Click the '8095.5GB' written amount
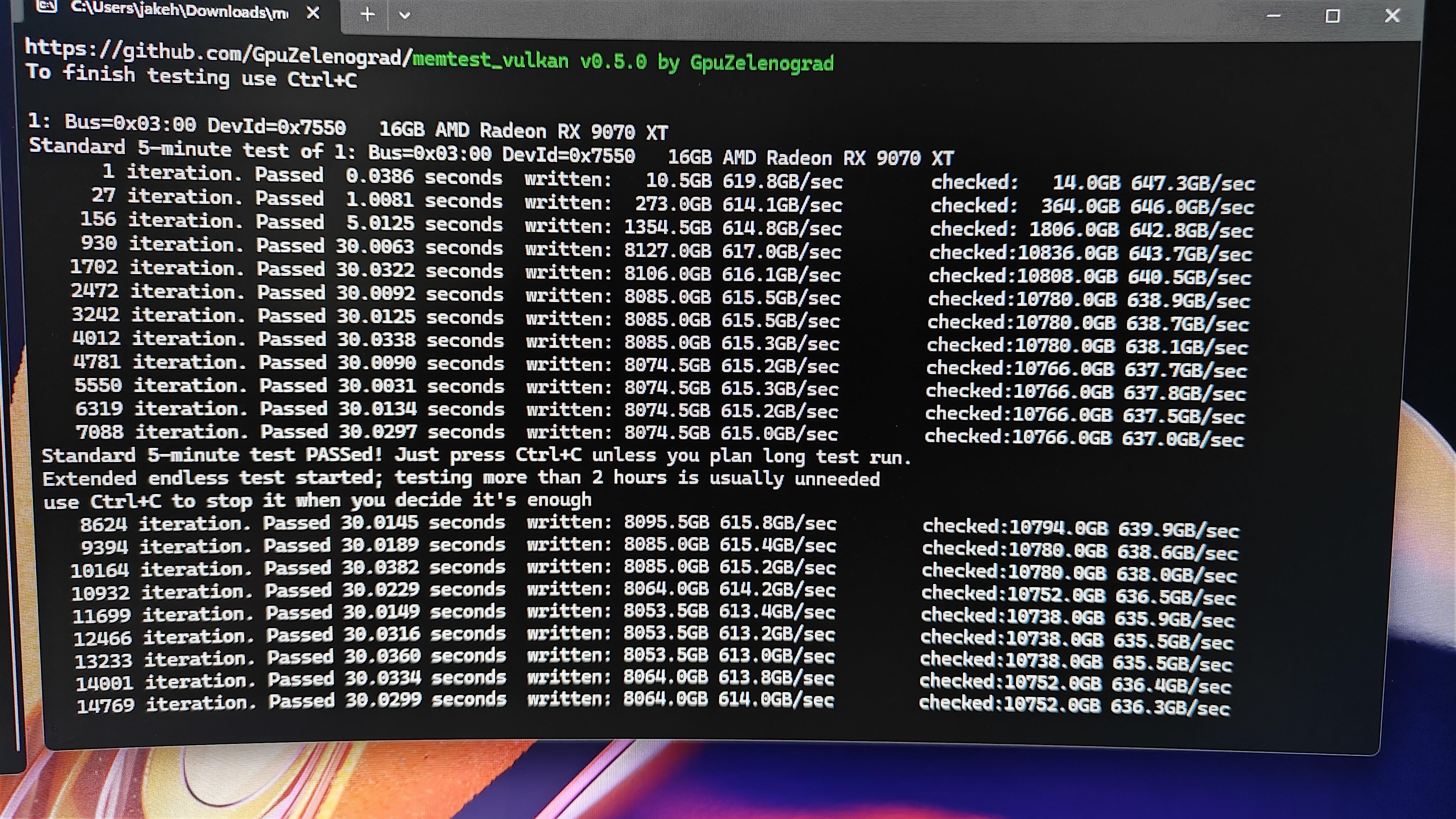Image resolution: width=1456 pixels, height=819 pixels. pyautogui.click(x=667, y=522)
